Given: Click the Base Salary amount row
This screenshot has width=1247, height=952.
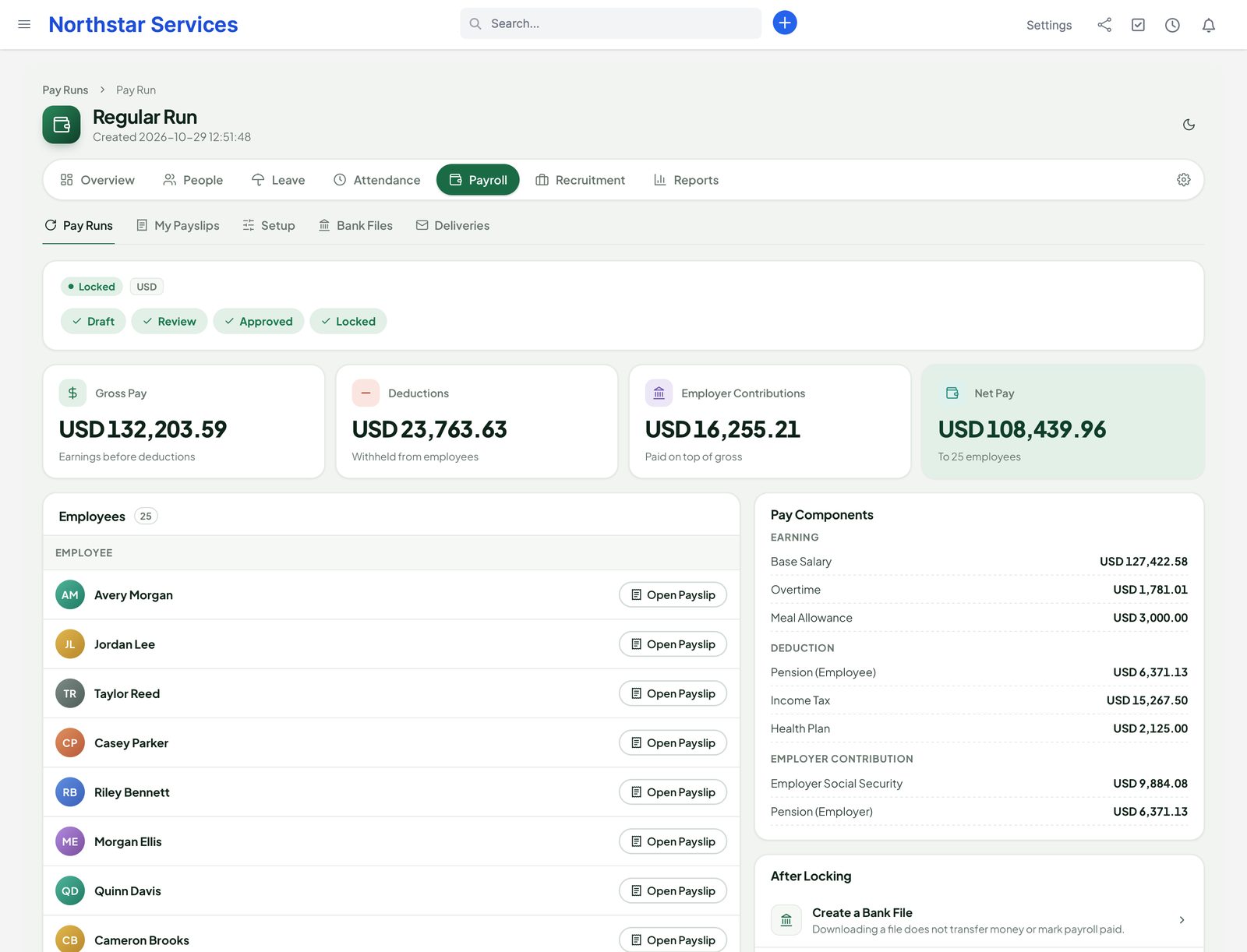Looking at the screenshot, I should coord(979,562).
